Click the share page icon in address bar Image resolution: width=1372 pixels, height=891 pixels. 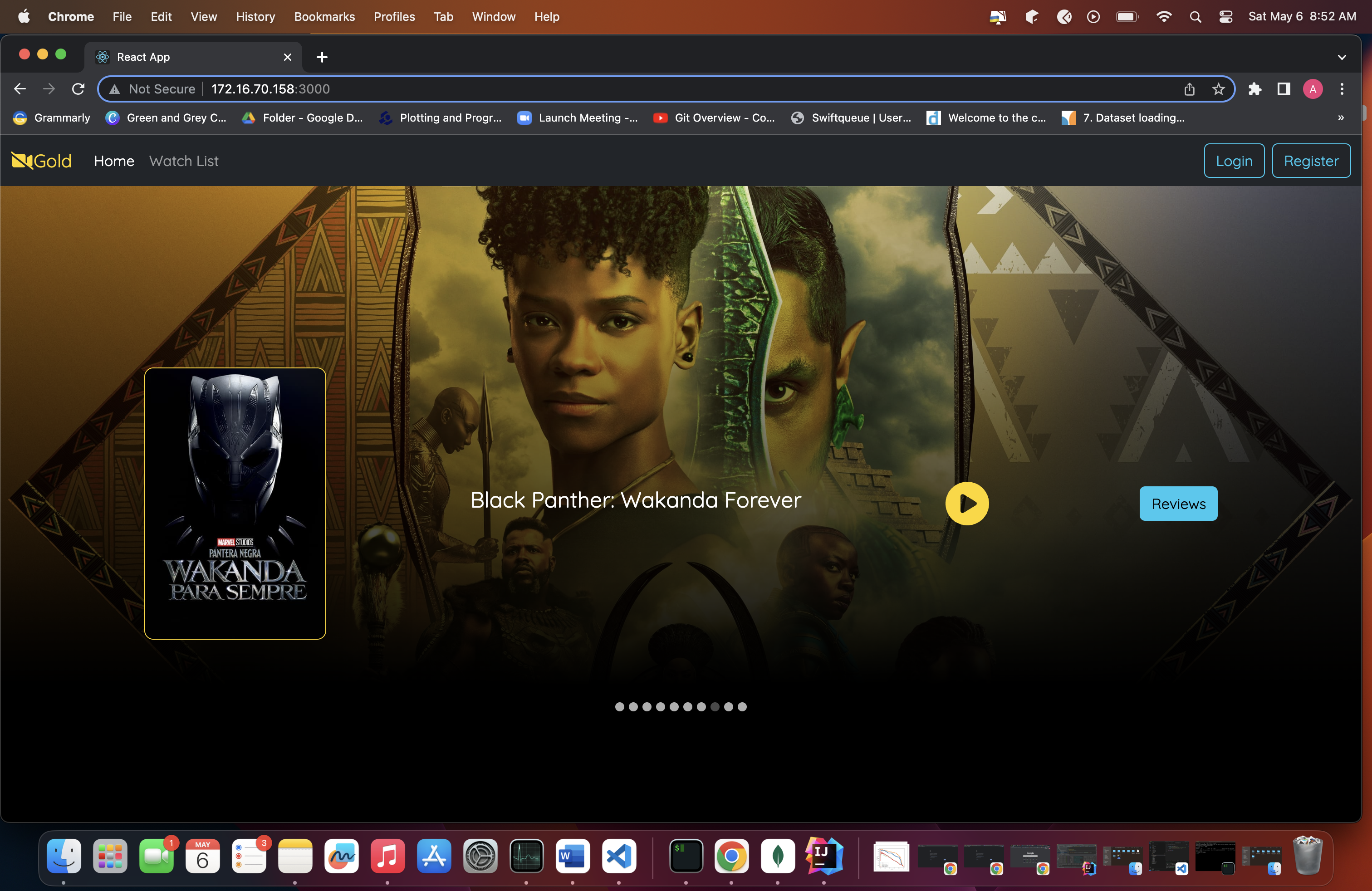click(1189, 89)
